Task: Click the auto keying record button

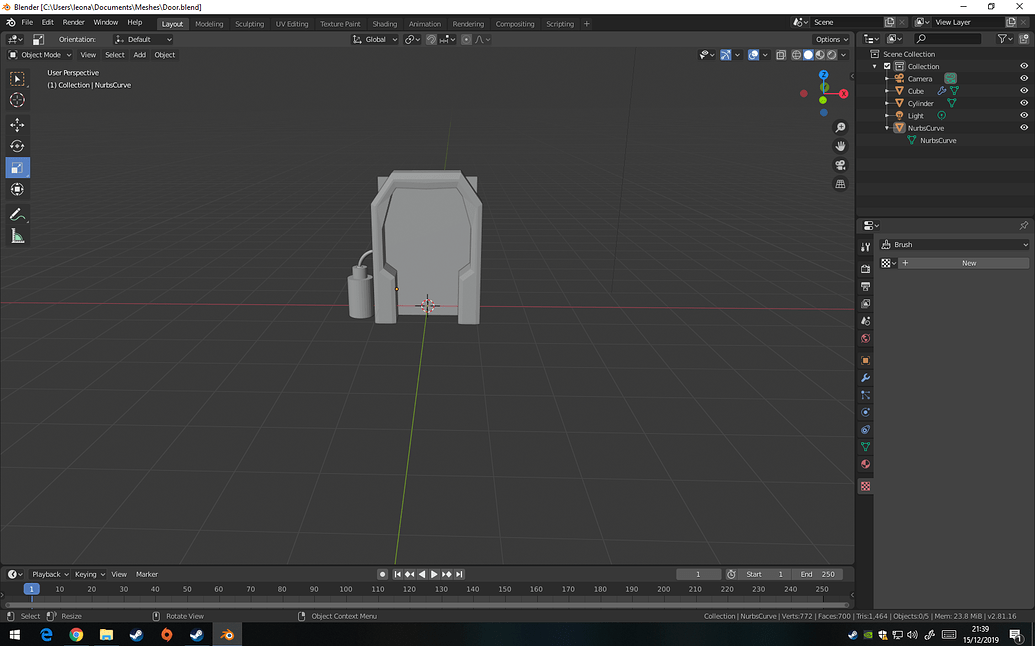Action: point(382,575)
